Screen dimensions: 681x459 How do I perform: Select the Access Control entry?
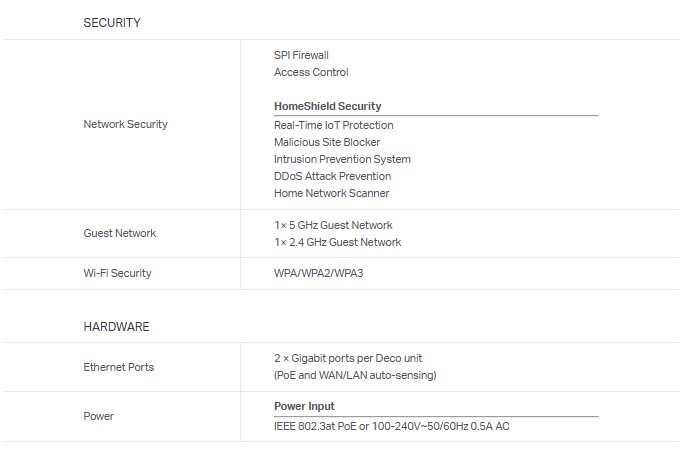click(311, 72)
